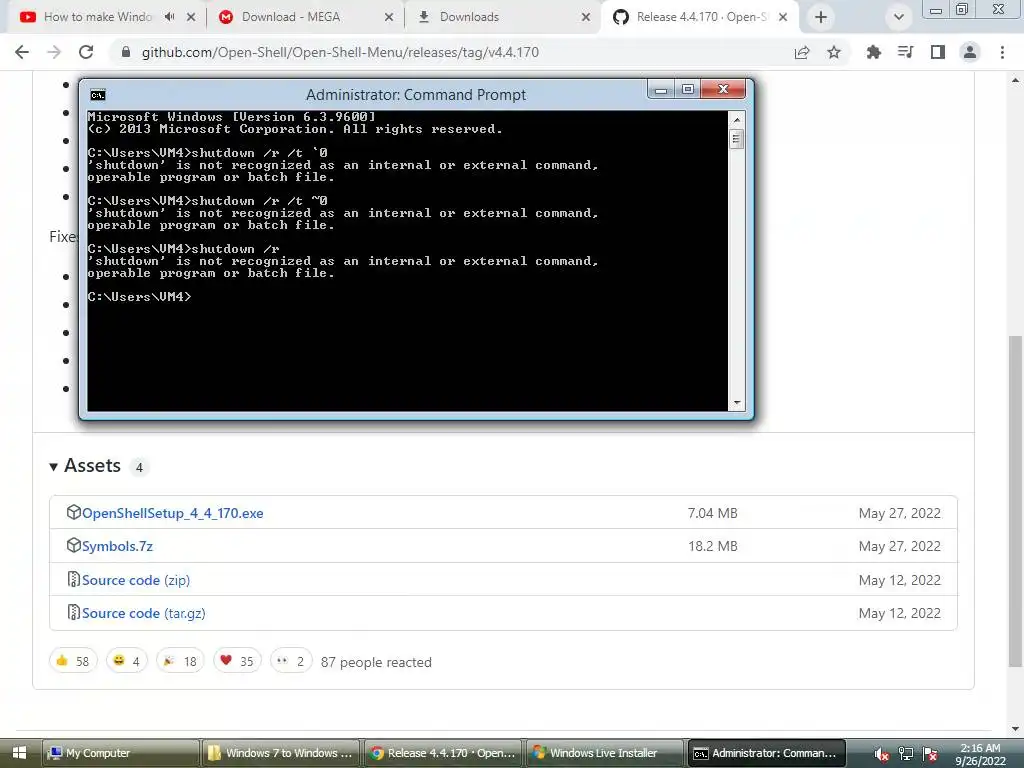Mute the YouTube tab via its speaker icon

tap(170, 17)
